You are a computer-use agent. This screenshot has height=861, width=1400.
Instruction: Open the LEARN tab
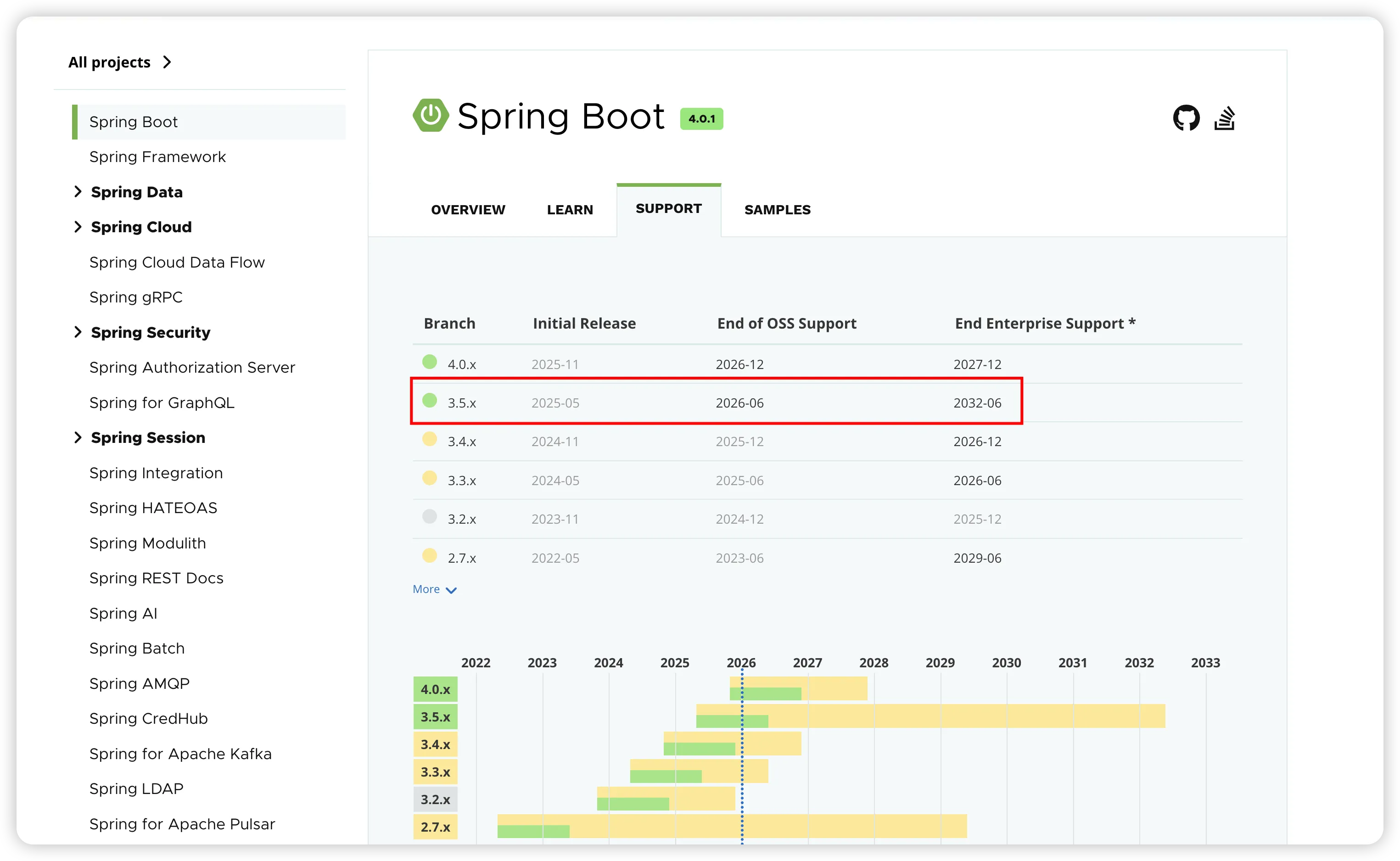[569, 210]
